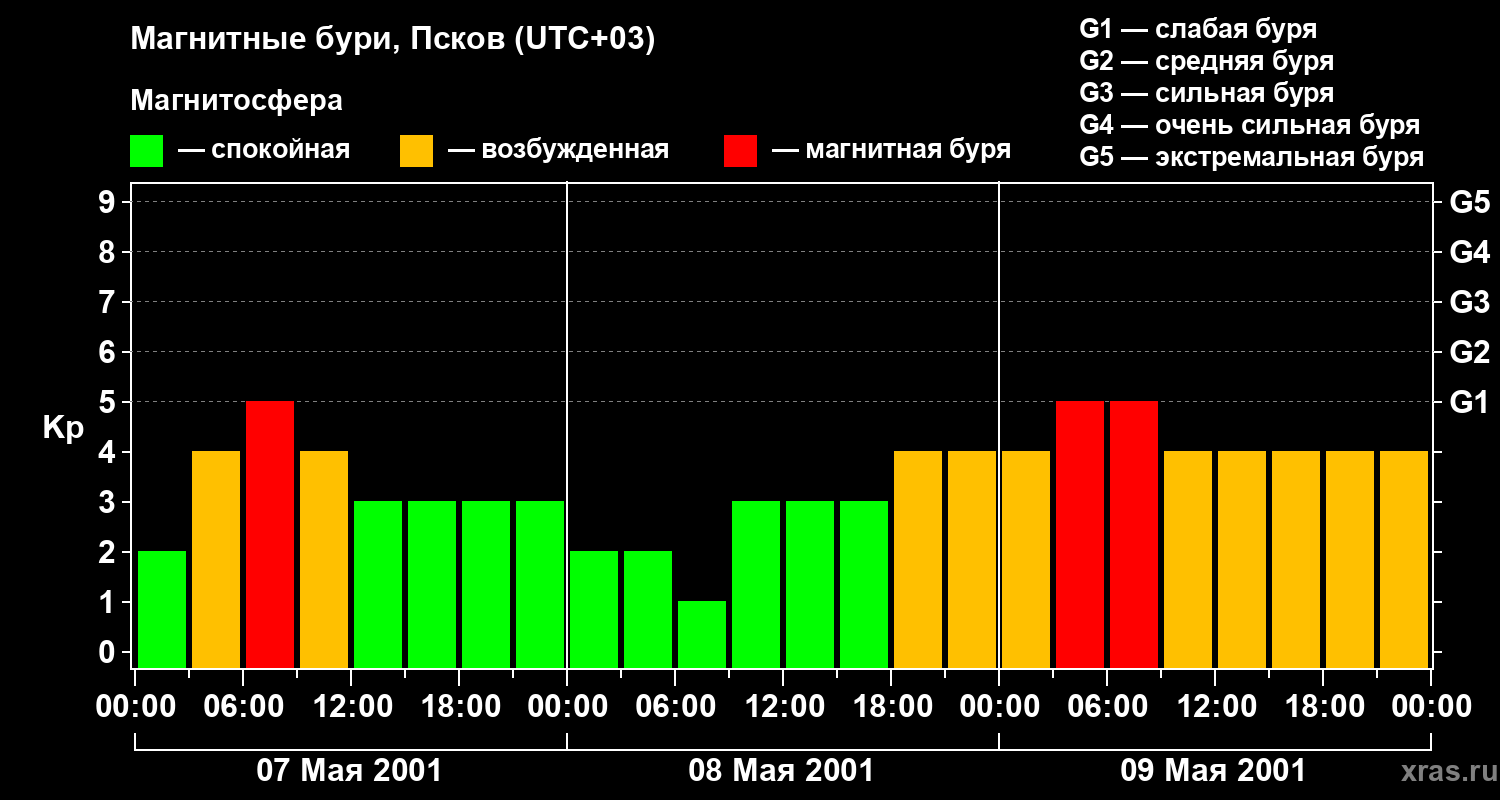Select the "G2 — средняя буря" legend line
Viewport: 1500px width, 800px height.
click(x=1207, y=61)
